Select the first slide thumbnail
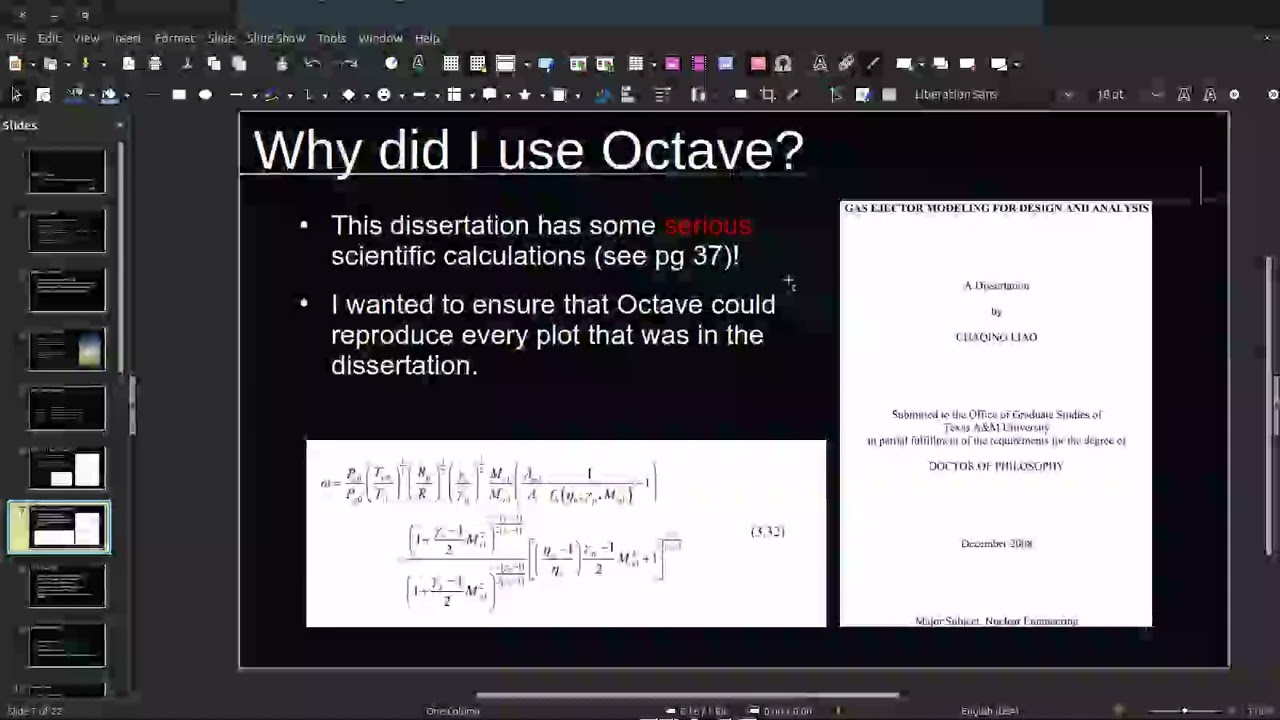The image size is (1280, 720). 67,171
